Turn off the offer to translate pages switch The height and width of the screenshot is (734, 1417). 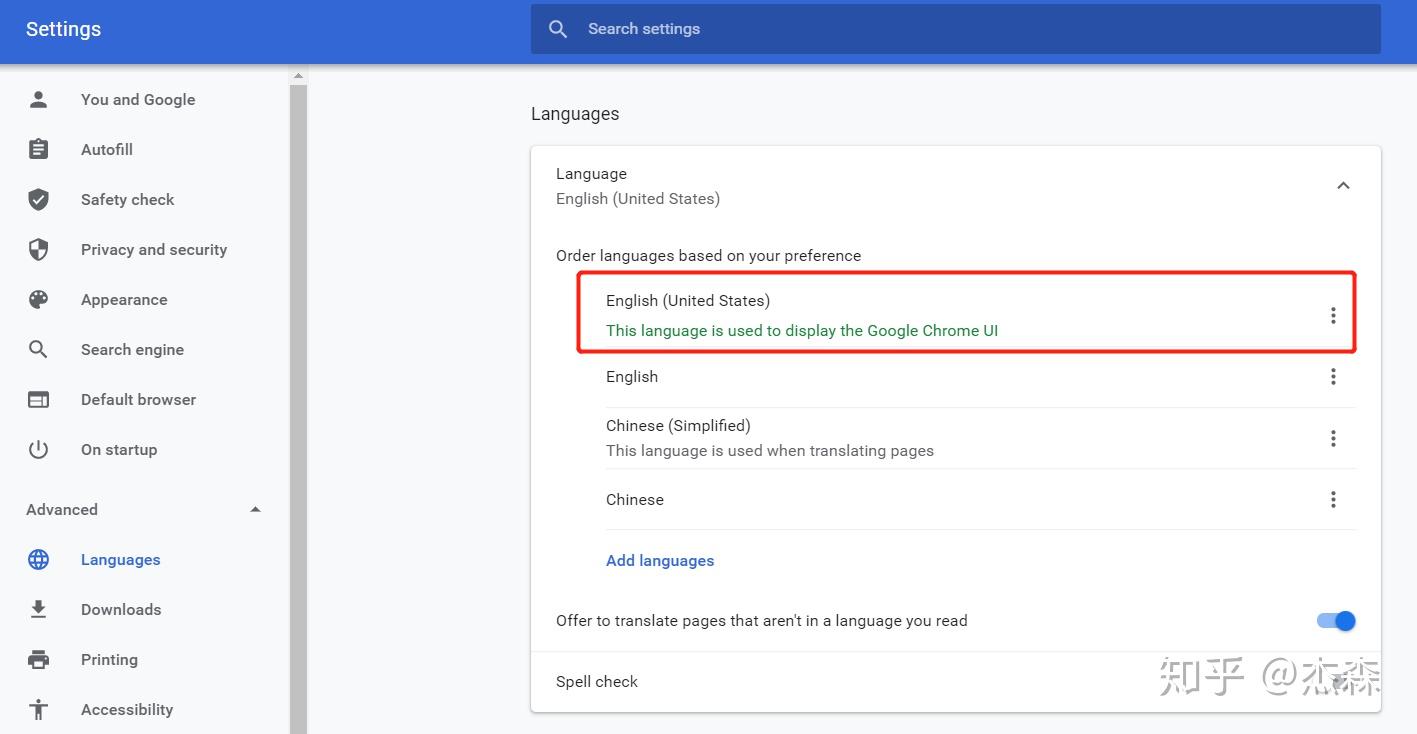tap(1336, 621)
